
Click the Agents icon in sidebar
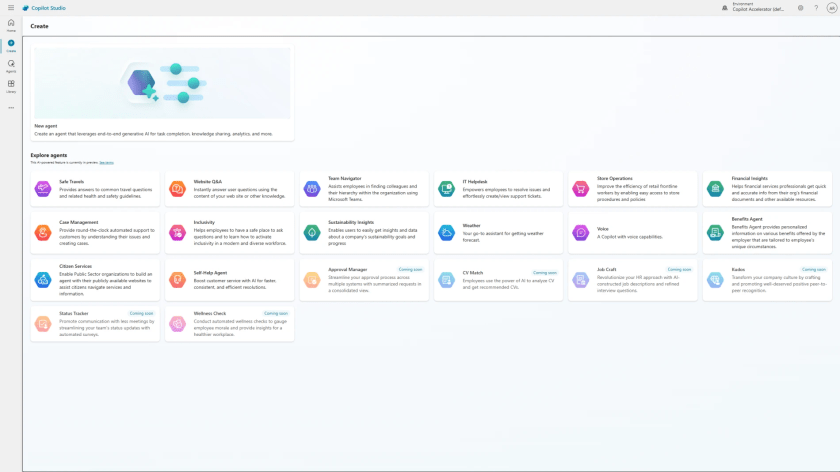pos(11,65)
